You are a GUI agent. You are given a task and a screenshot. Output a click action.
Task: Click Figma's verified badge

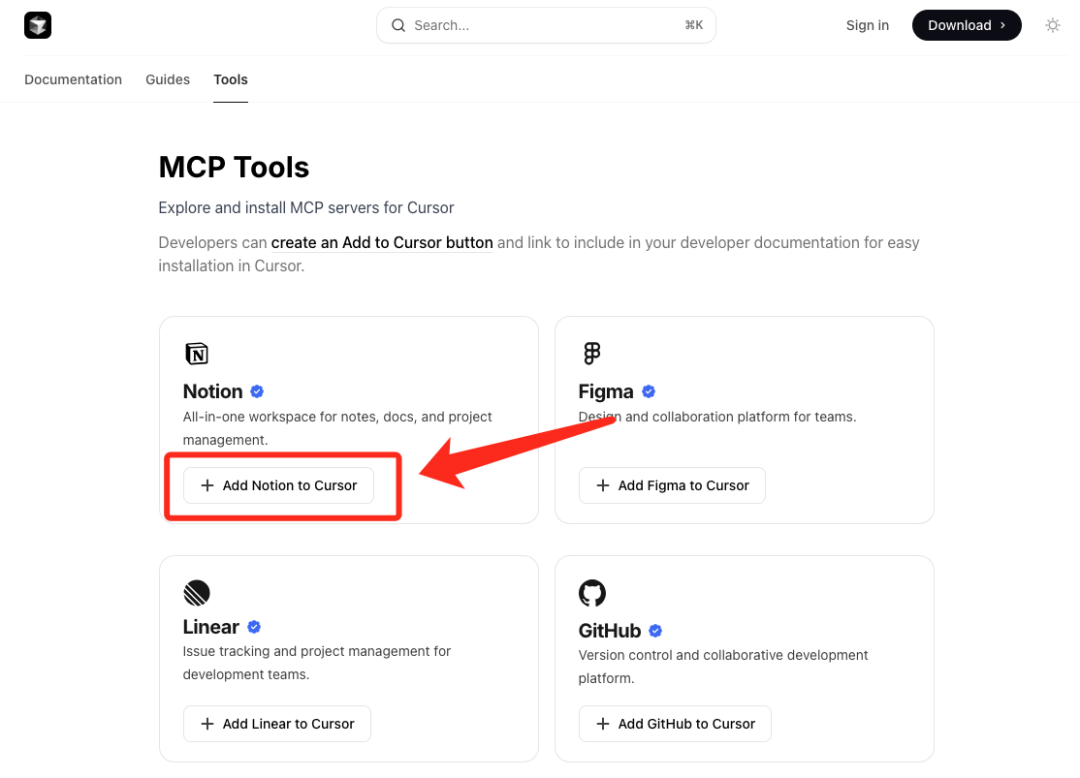(648, 392)
